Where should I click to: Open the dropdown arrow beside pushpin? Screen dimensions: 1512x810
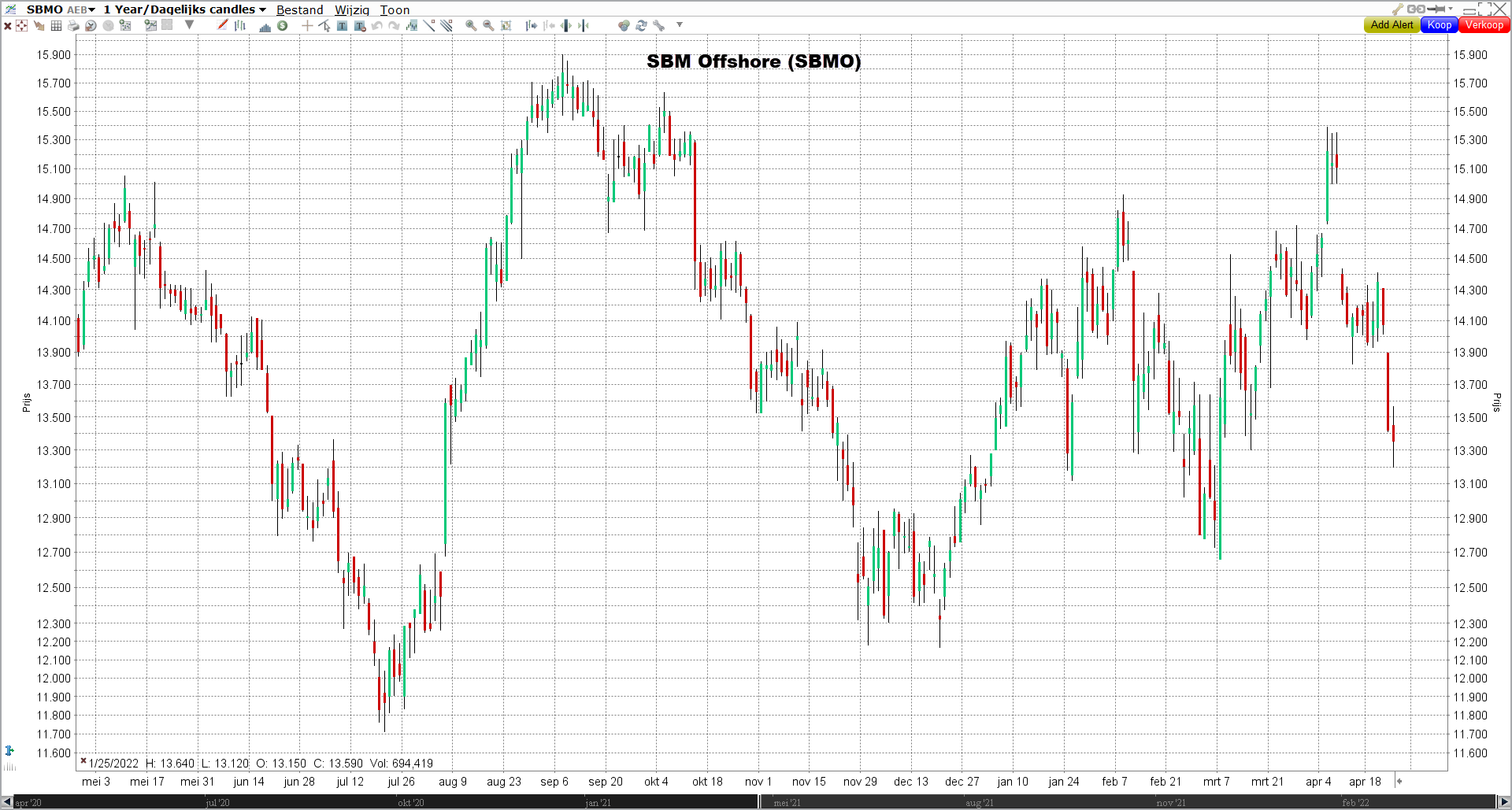click(x=1450, y=9)
